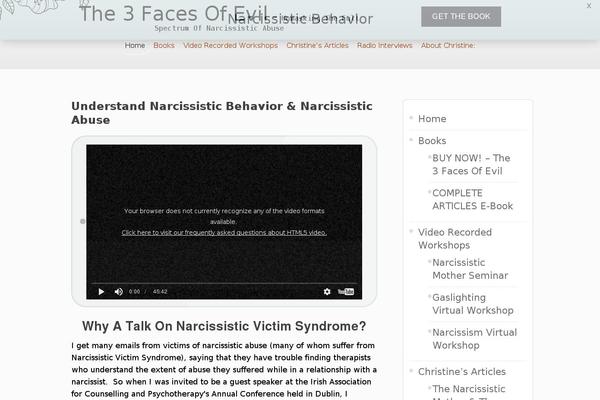This screenshot has height=400, width=600.
Task: Open the video on YouTube via the logo
Action: (x=346, y=292)
